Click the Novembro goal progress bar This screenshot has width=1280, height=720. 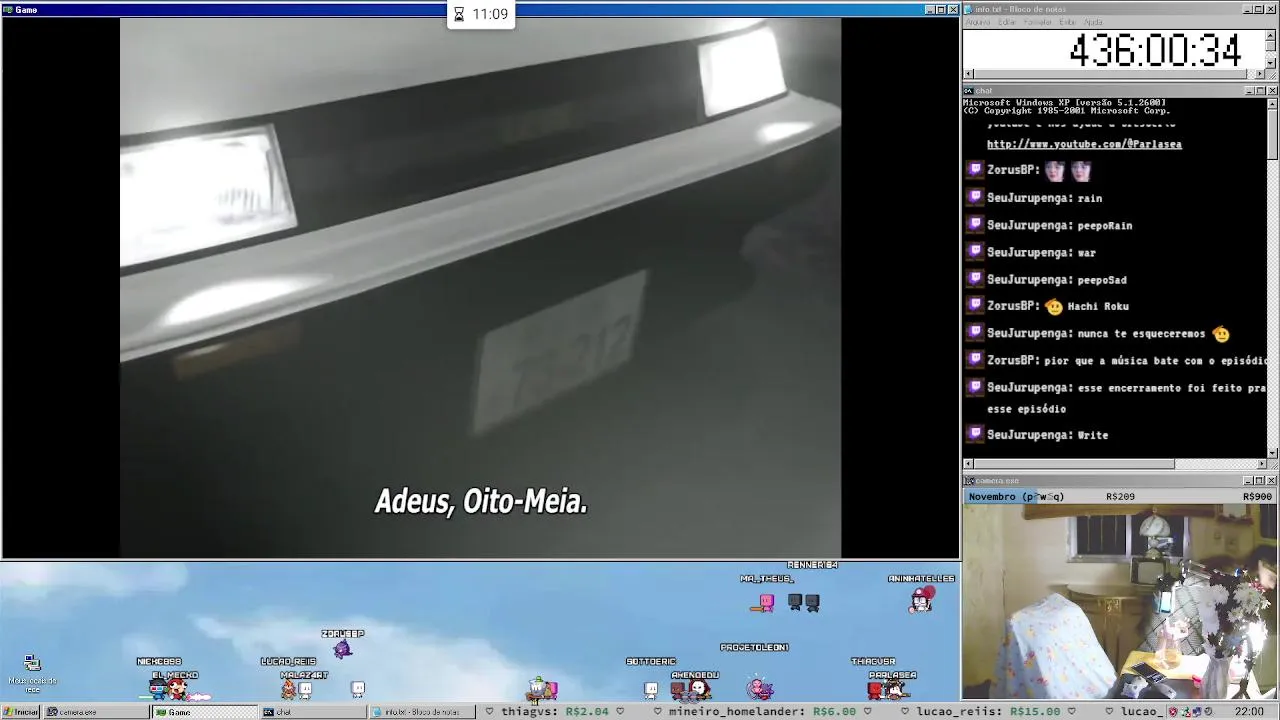tap(1120, 497)
